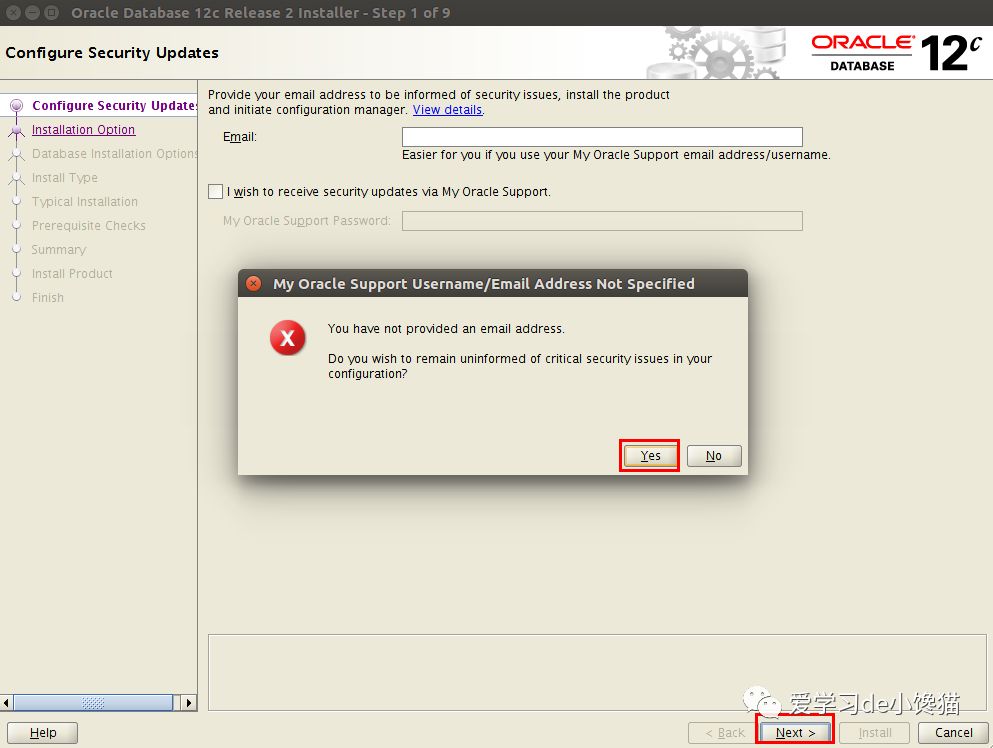Click the Install Product step

(x=72, y=274)
